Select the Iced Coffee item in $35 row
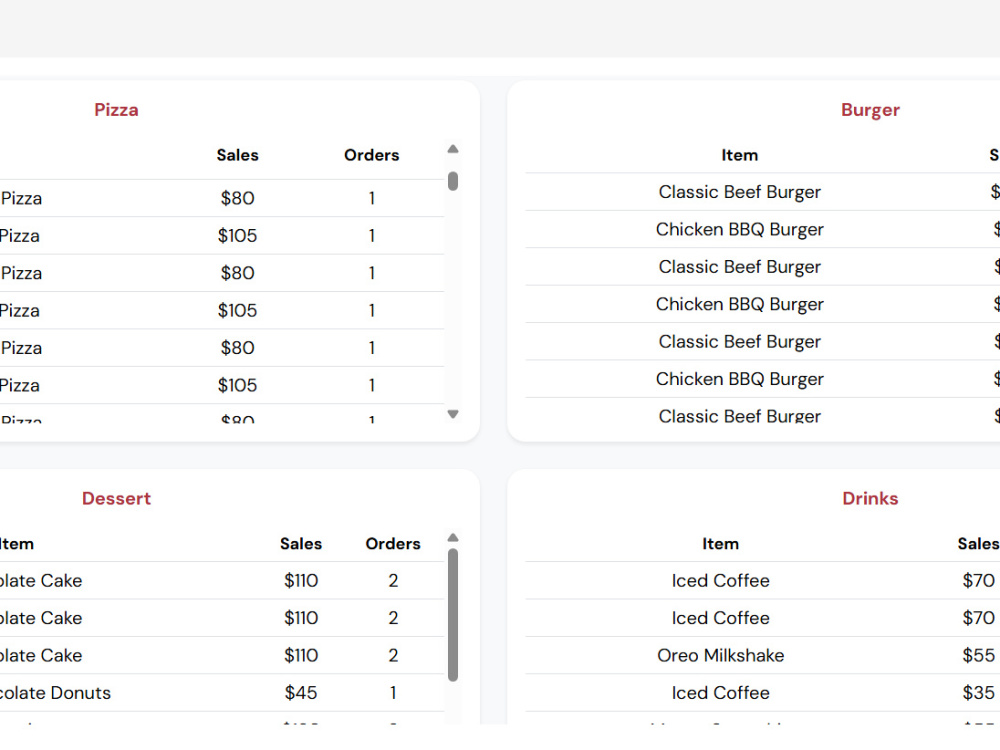This screenshot has width=1000, height=750. pos(721,693)
